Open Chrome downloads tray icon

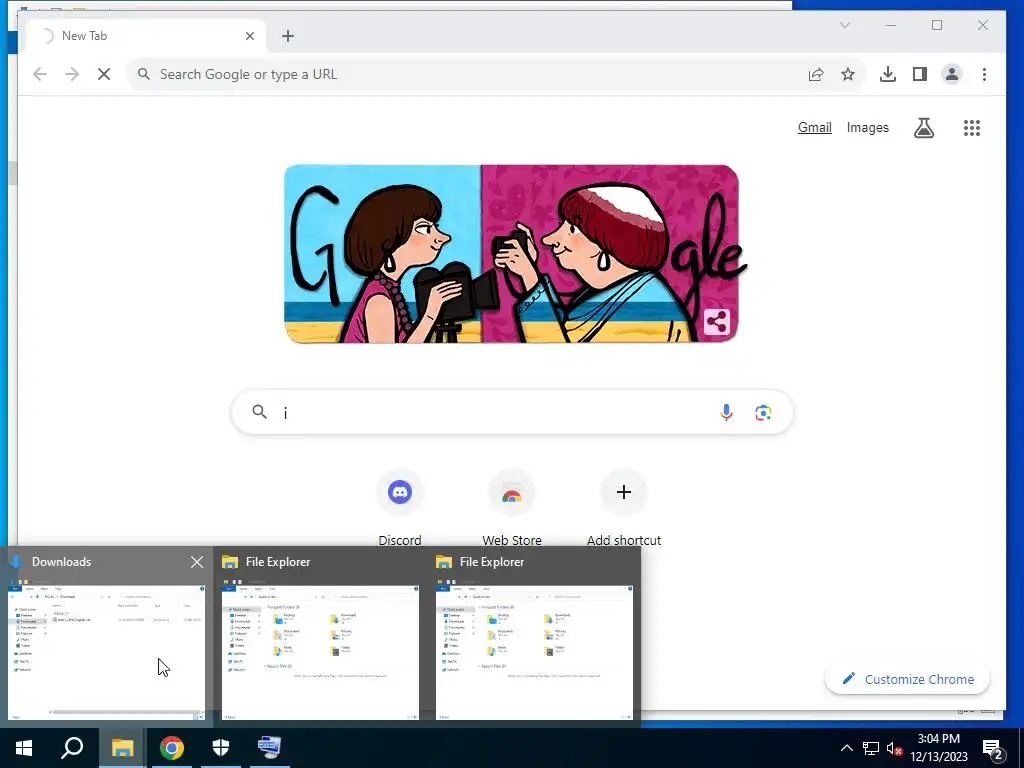pos(888,74)
